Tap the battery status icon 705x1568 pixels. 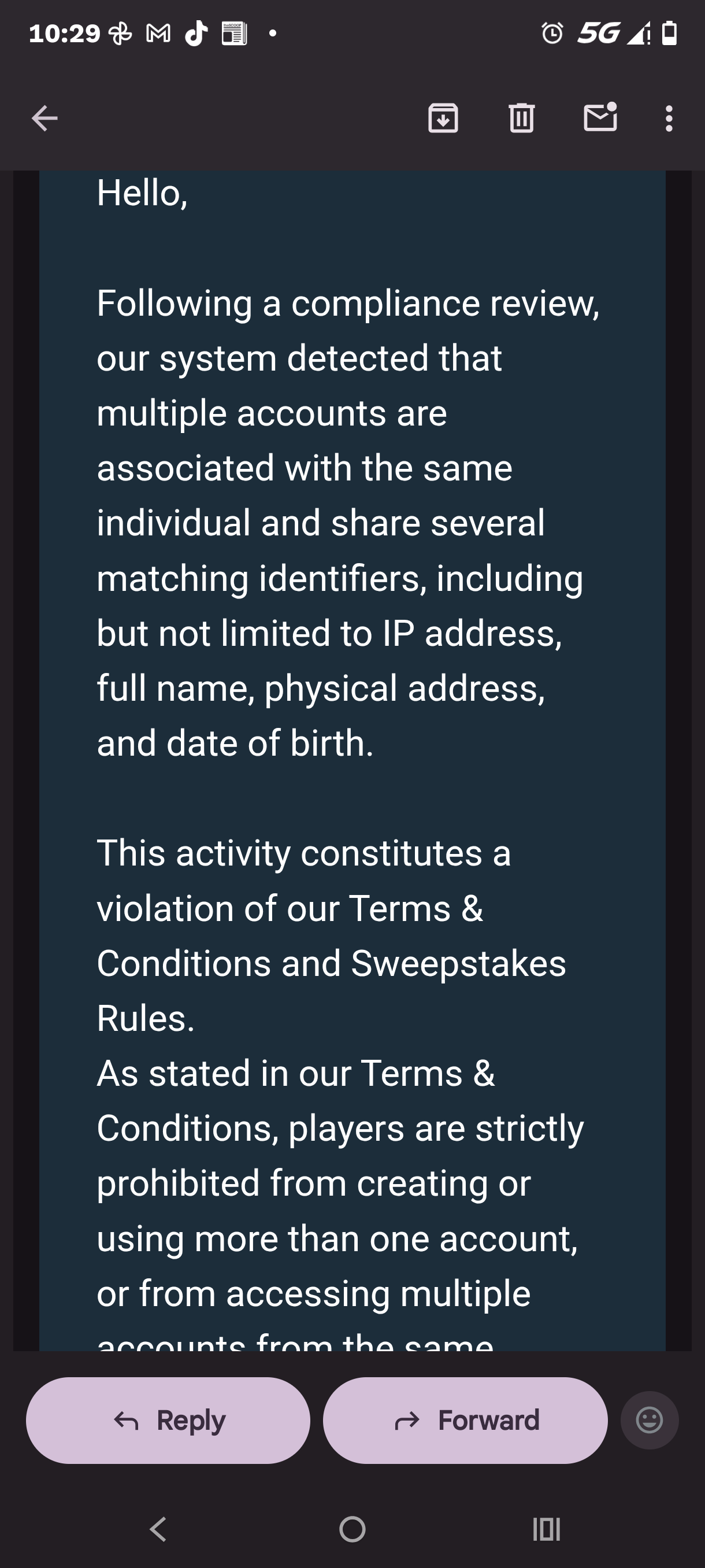coord(670,33)
